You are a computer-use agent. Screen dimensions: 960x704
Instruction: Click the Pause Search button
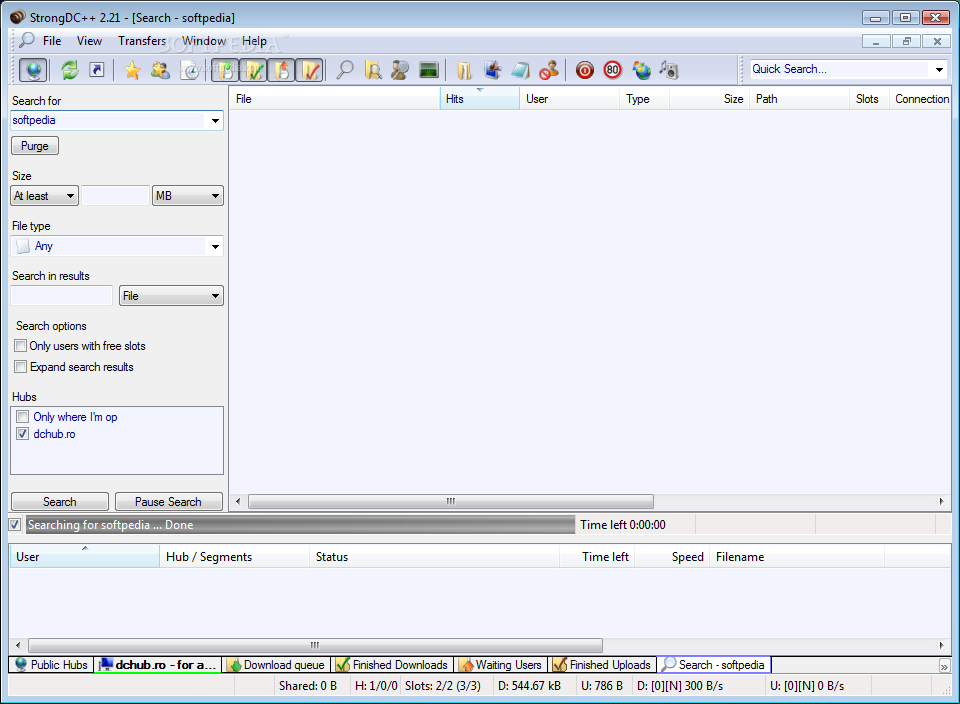[168, 502]
